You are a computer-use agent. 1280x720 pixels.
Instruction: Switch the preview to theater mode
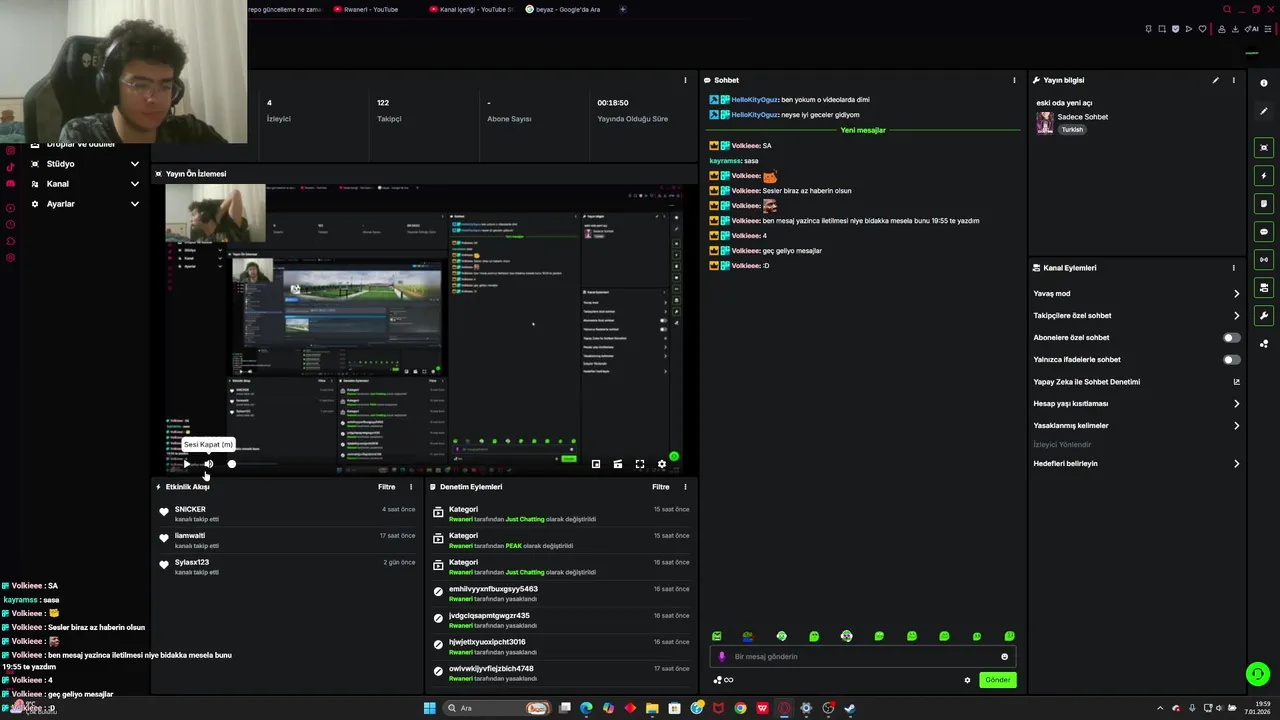point(618,464)
